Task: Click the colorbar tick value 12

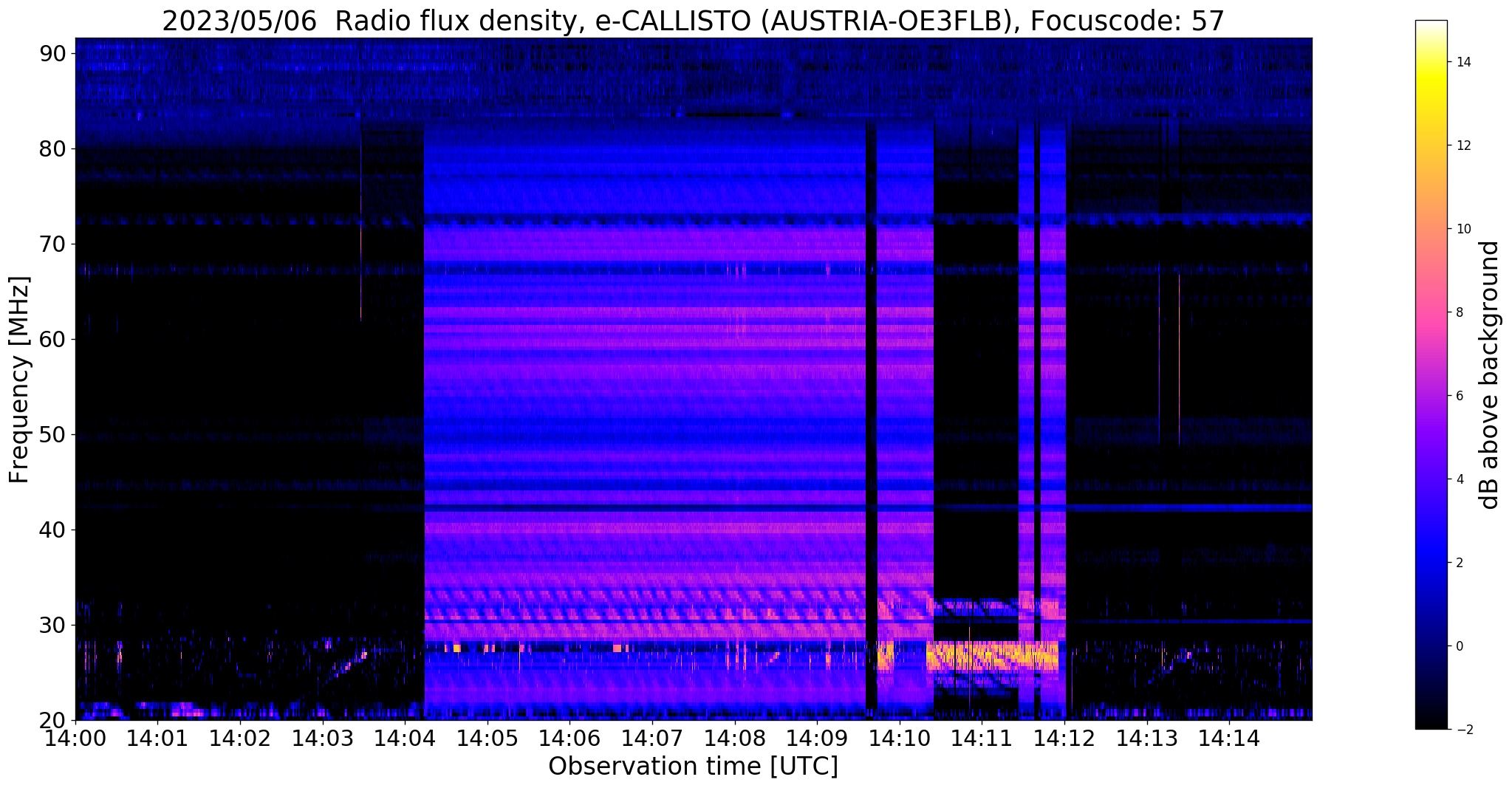Action: 1462,145
